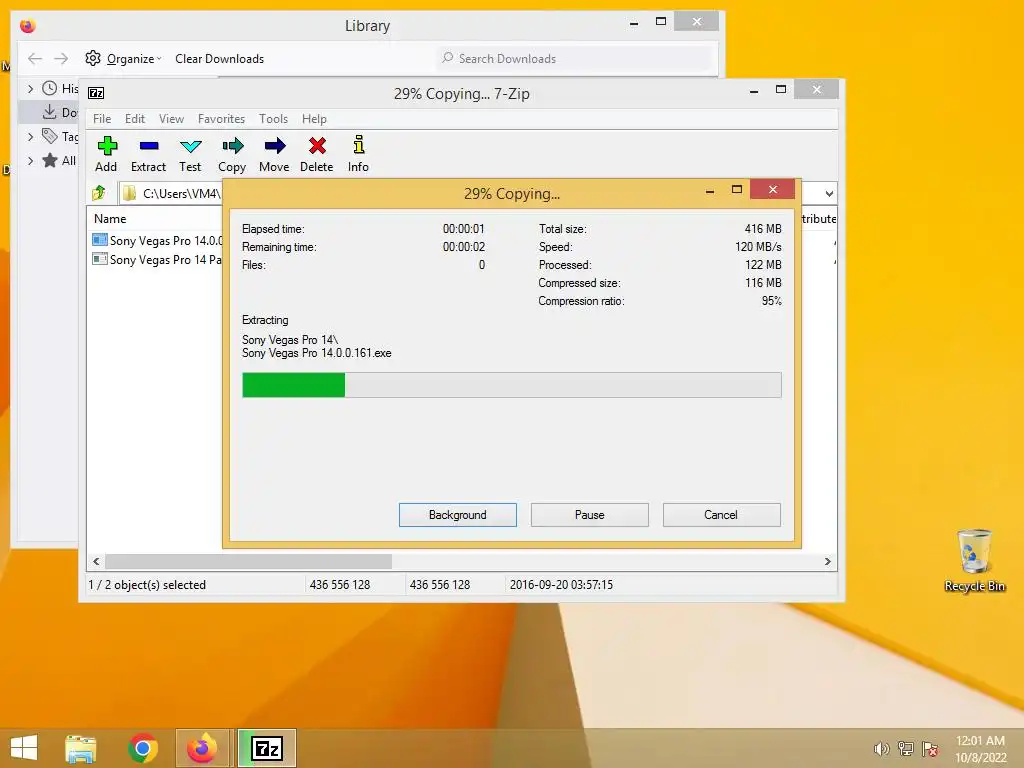The height and width of the screenshot is (768, 1024).
Task: Click the C:\Users\VM4 path field
Action: (170, 193)
